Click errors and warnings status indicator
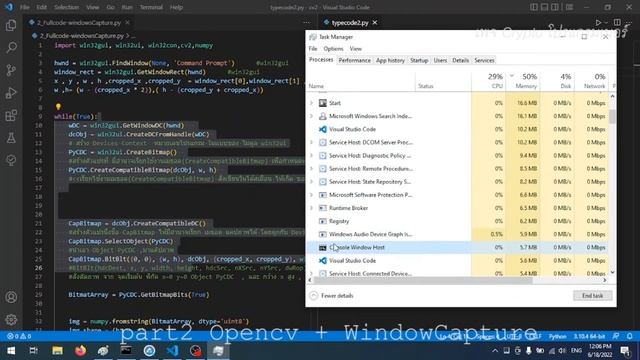The image size is (640, 360). (19, 336)
